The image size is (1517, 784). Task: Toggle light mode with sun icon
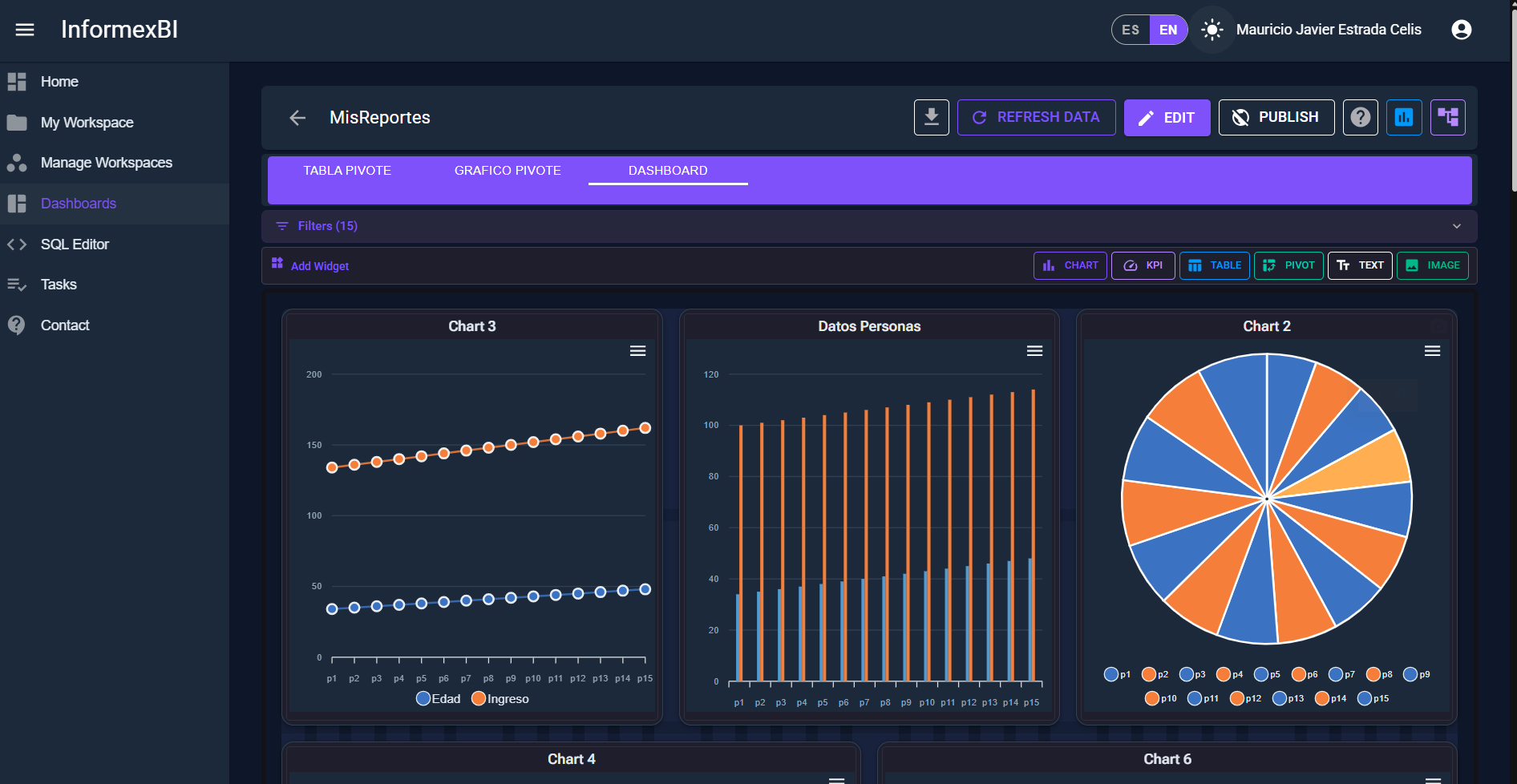(1212, 29)
